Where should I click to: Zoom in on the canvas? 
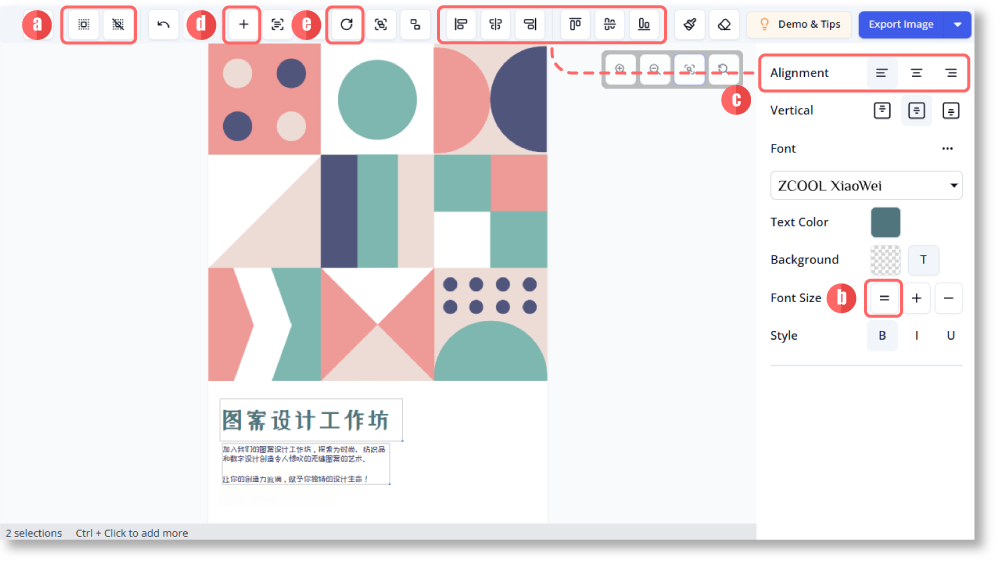pyautogui.click(x=620, y=69)
